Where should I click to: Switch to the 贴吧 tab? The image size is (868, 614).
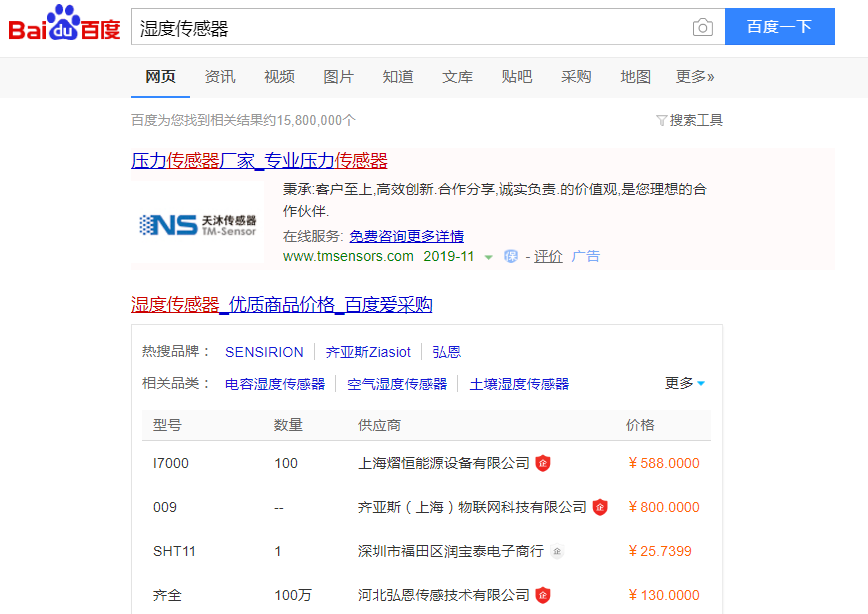[516, 76]
